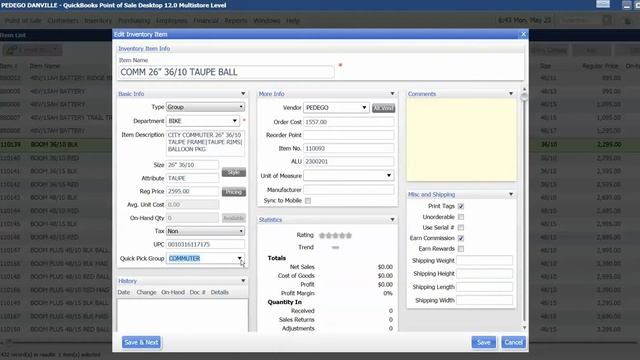Open the Customers menu

tap(63, 20)
